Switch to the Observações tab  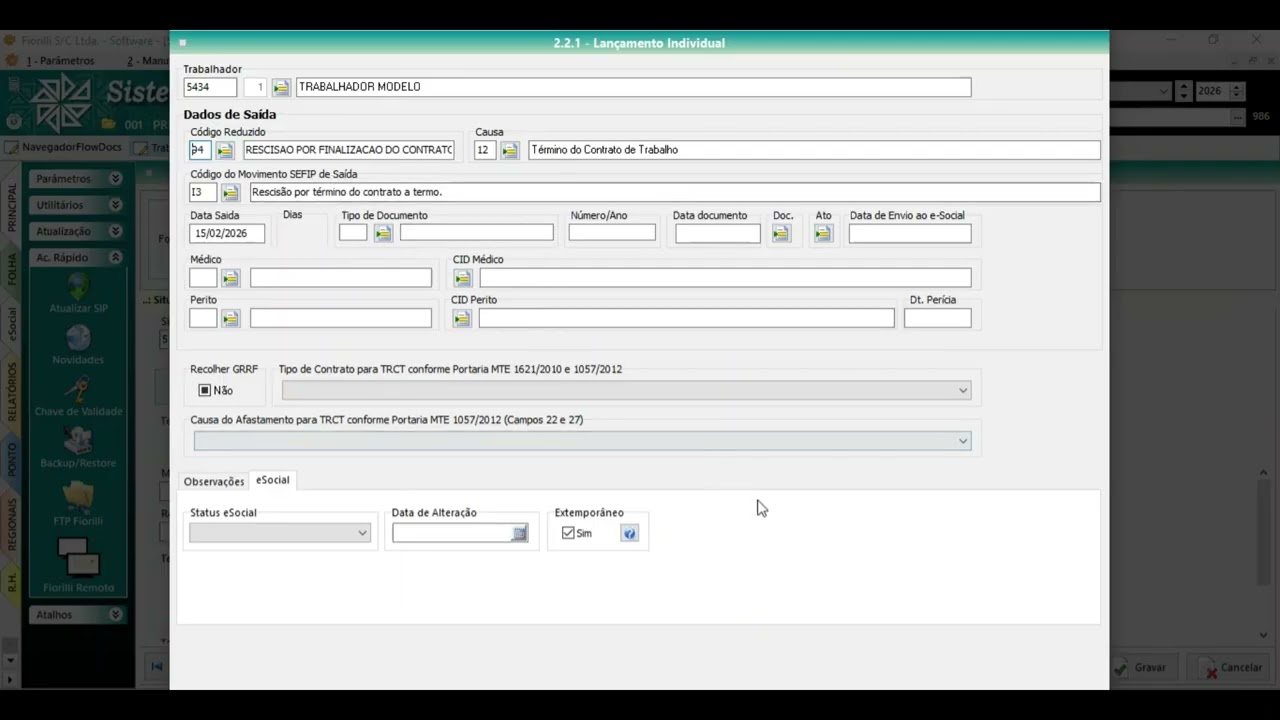[214, 482]
